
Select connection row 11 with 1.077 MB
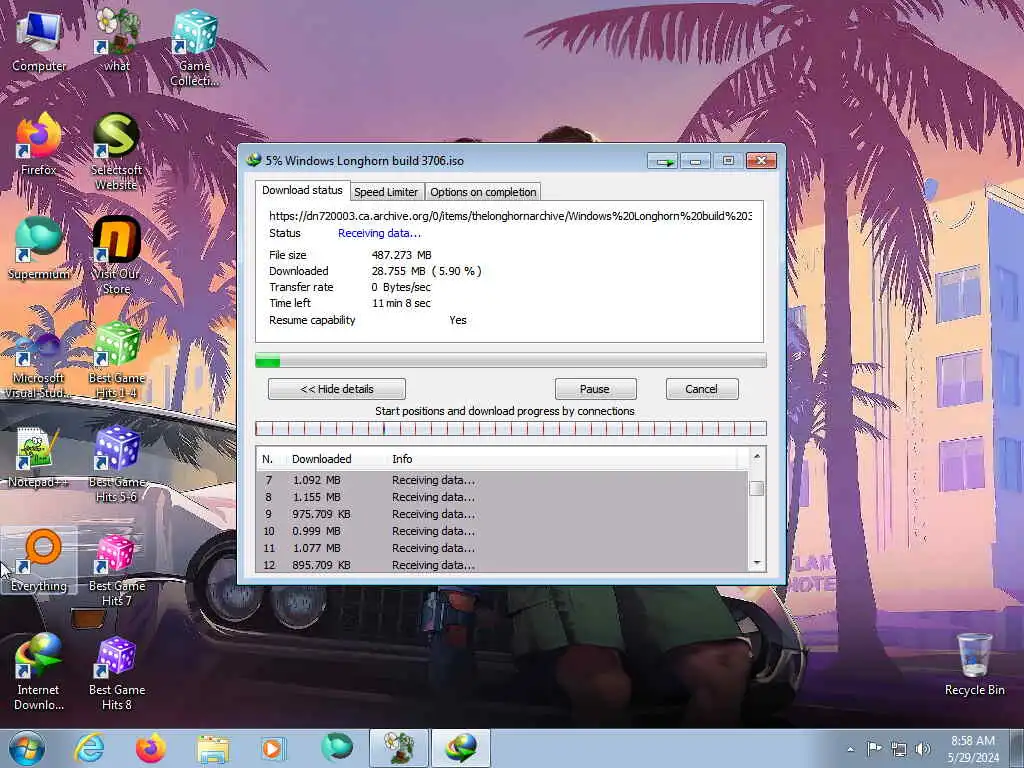502,548
